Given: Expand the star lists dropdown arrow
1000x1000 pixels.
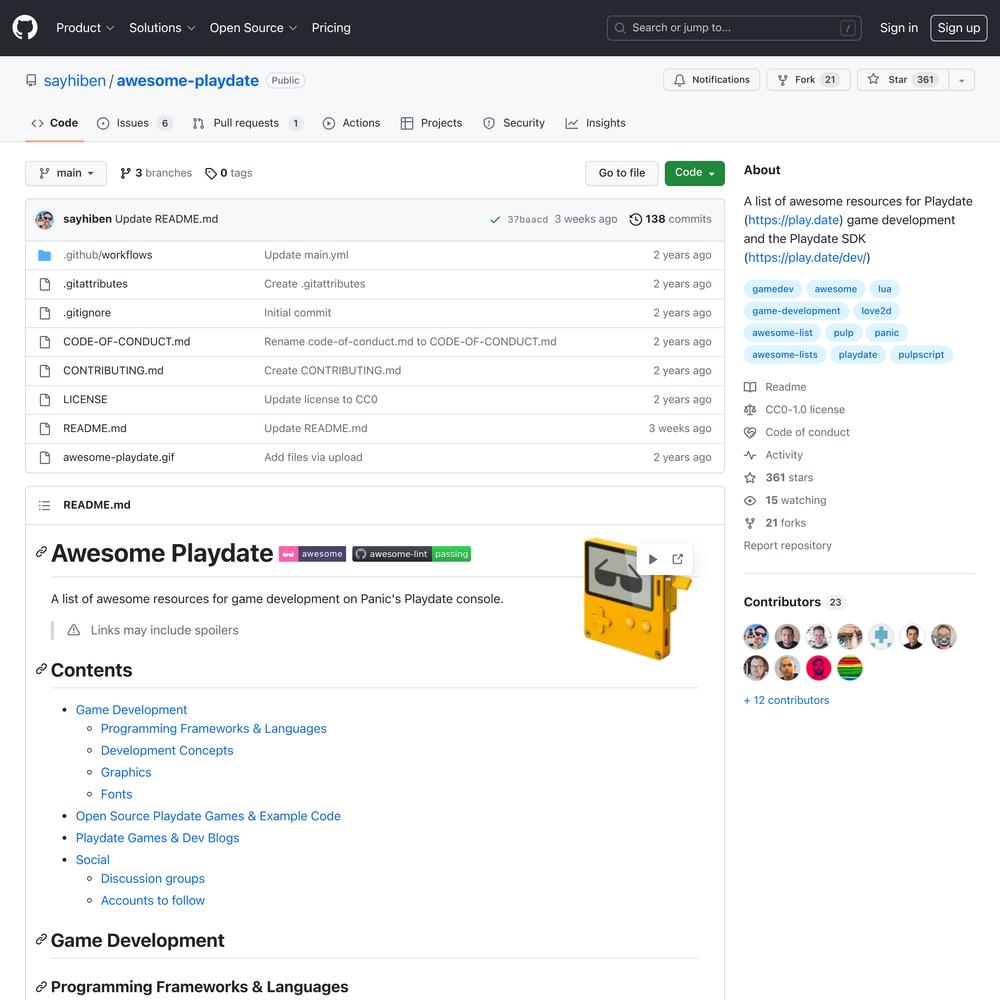Looking at the screenshot, I should [x=962, y=80].
